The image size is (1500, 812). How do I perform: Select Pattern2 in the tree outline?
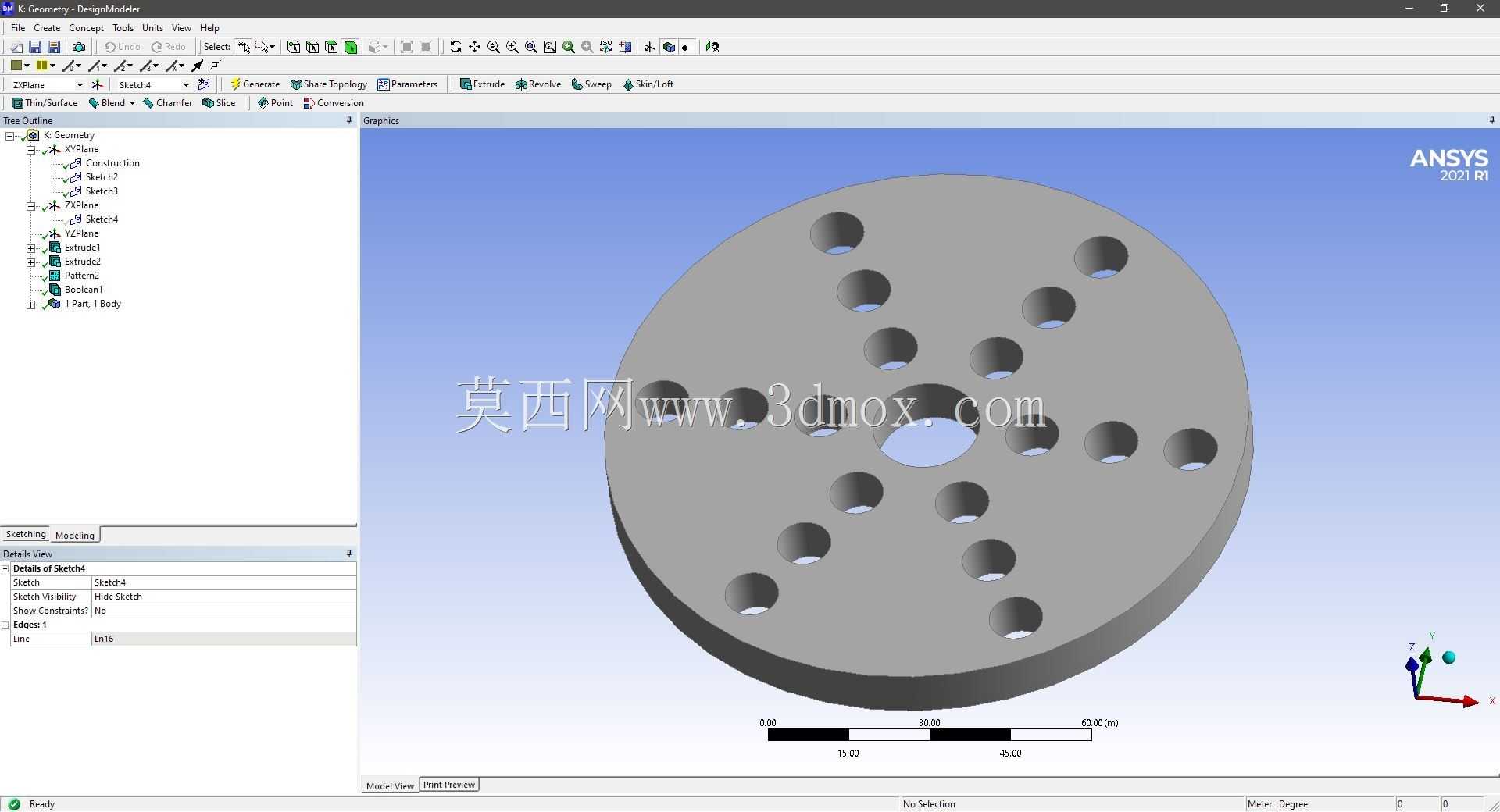[81, 276]
